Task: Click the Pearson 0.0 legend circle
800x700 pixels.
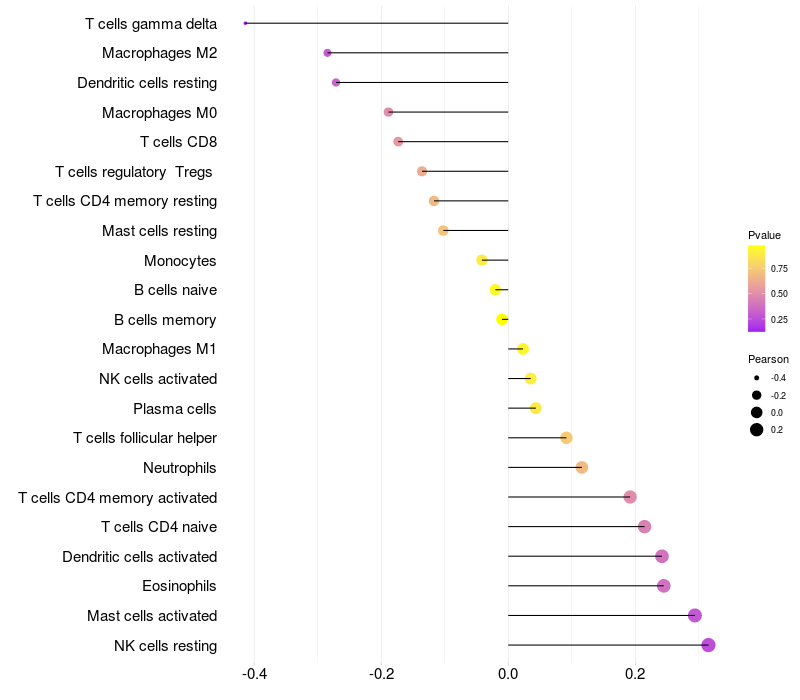Action: click(x=757, y=412)
